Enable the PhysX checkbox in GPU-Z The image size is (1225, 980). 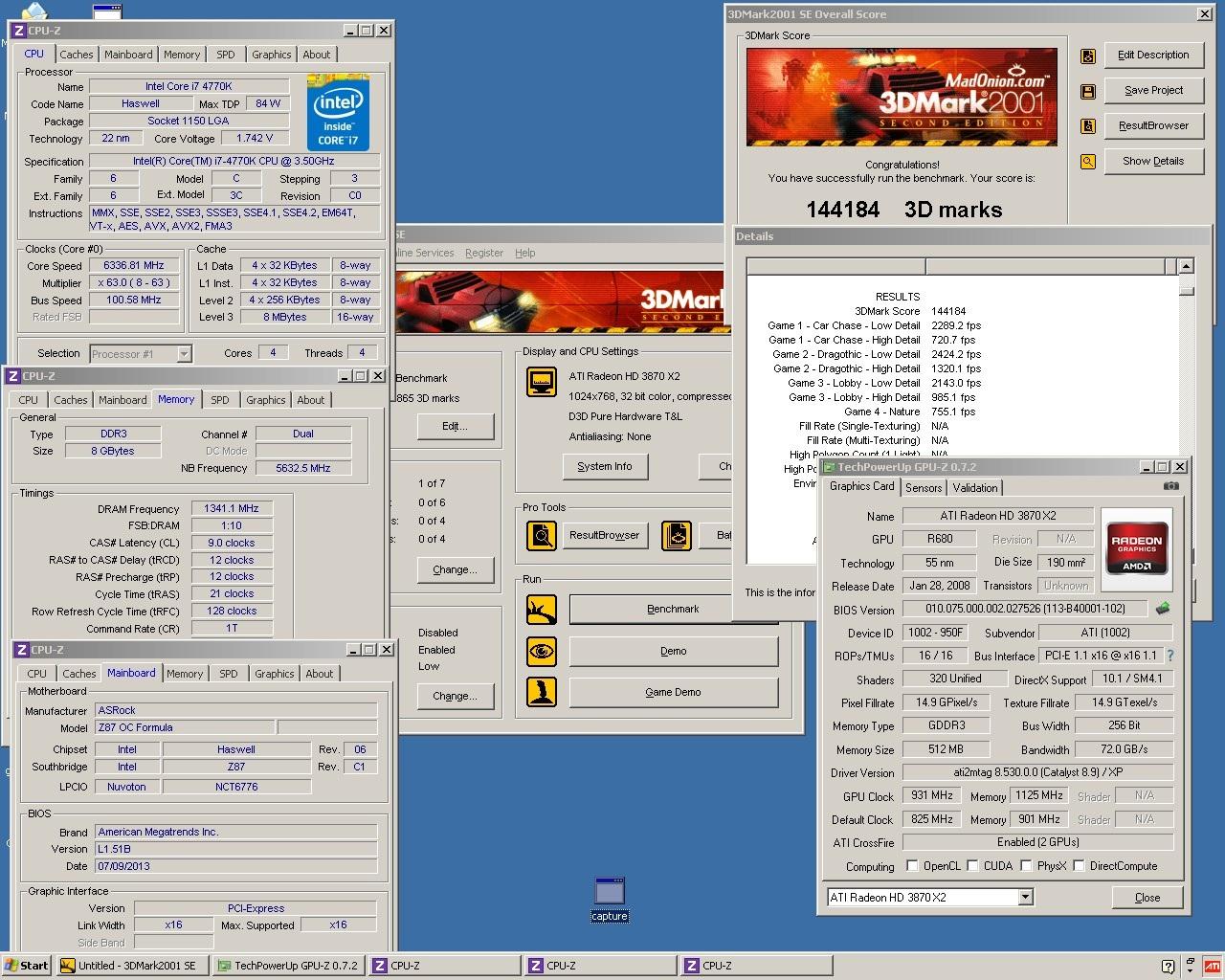[x=1026, y=866]
